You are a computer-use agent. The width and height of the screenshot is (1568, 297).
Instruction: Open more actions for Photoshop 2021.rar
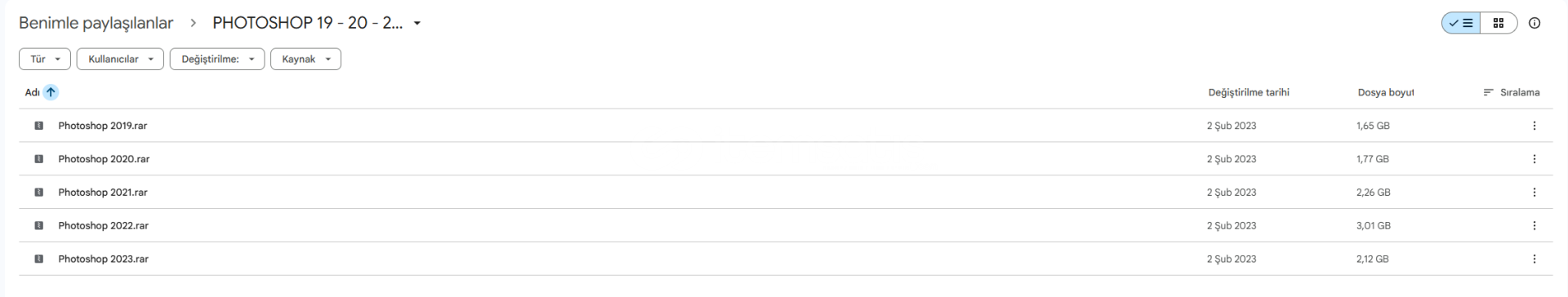click(1534, 193)
